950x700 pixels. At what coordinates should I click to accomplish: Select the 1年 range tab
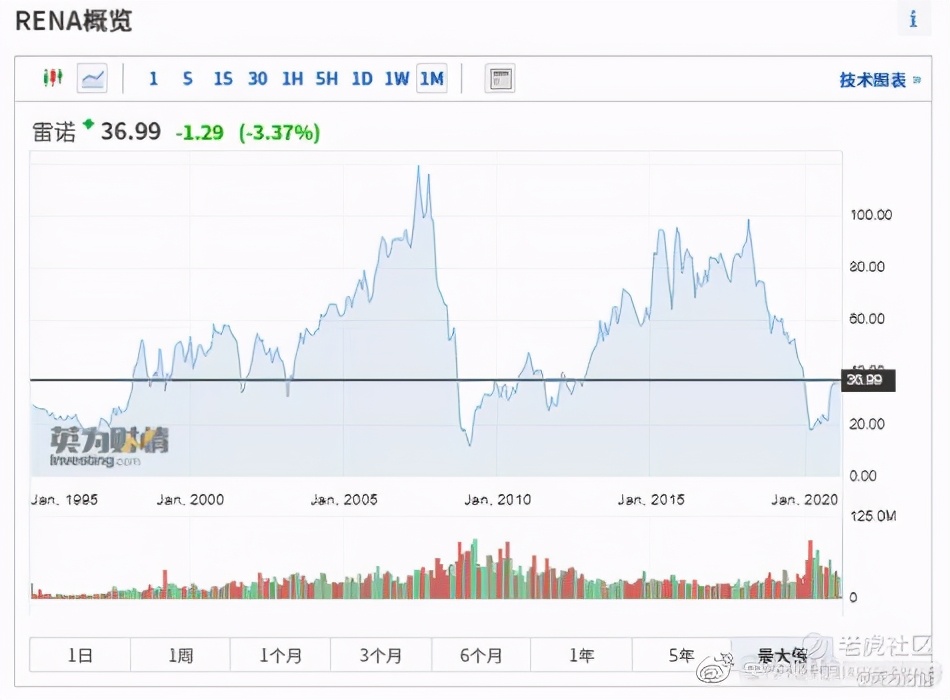pos(581,656)
